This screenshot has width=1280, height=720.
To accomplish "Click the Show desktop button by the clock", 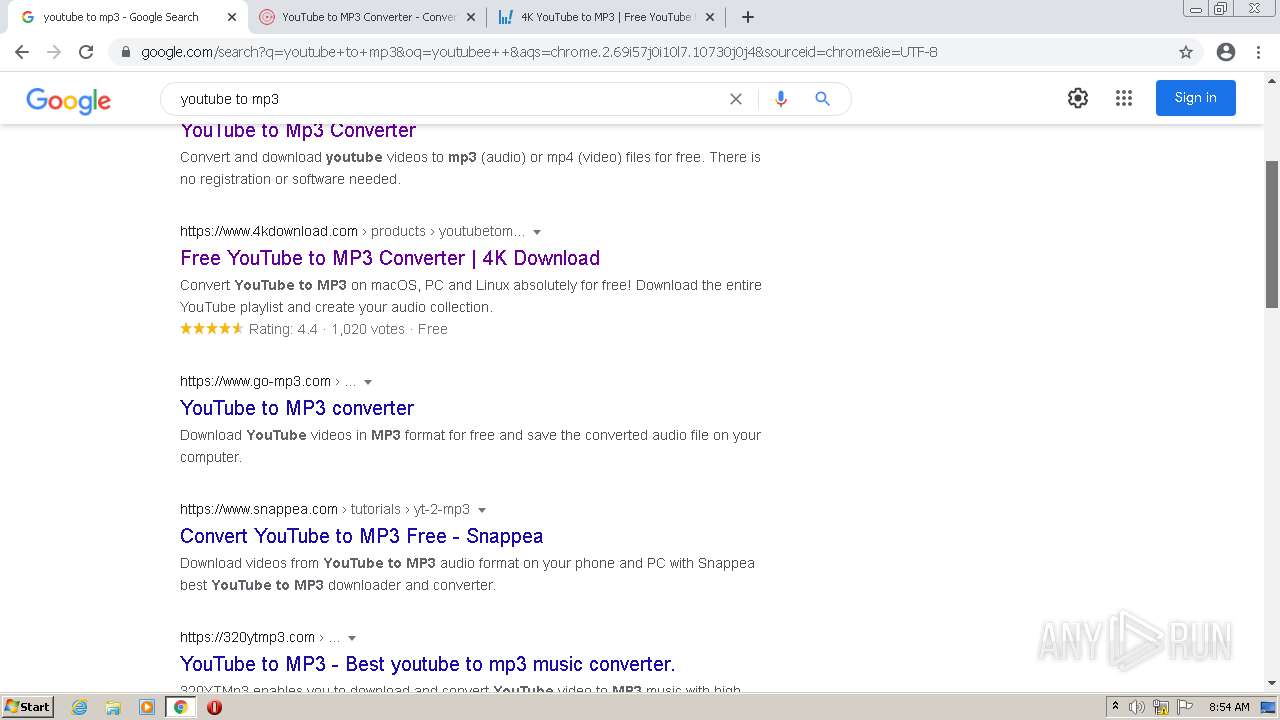I will 1268,707.
